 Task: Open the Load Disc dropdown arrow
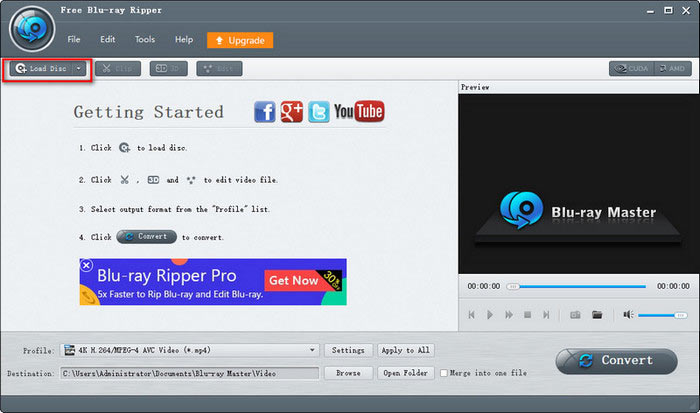point(79,69)
